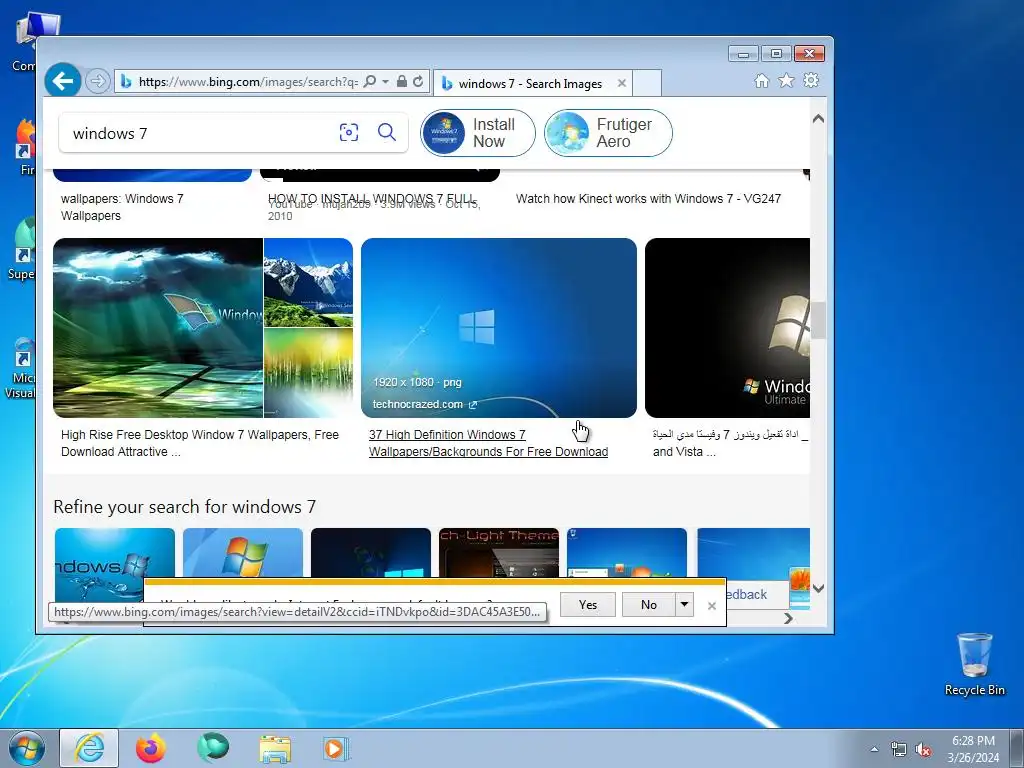1024x768 pixels.
Task: Click the Show desktop strip at taskbar end
Action: 1017,749
